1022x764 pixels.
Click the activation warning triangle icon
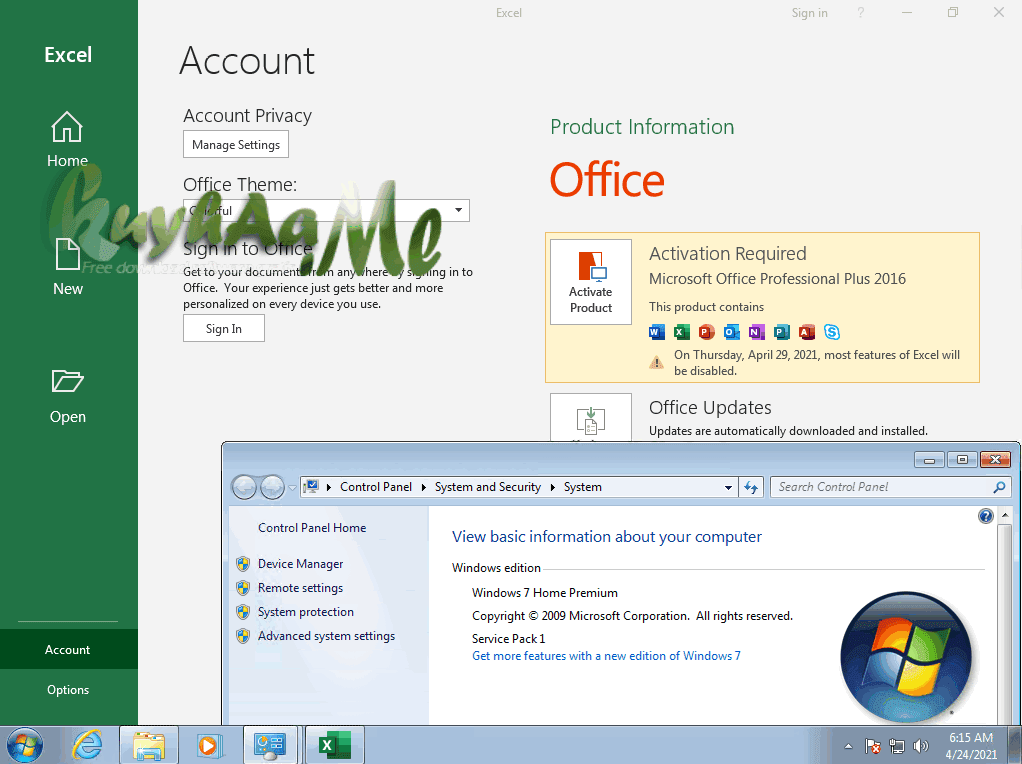657,362
